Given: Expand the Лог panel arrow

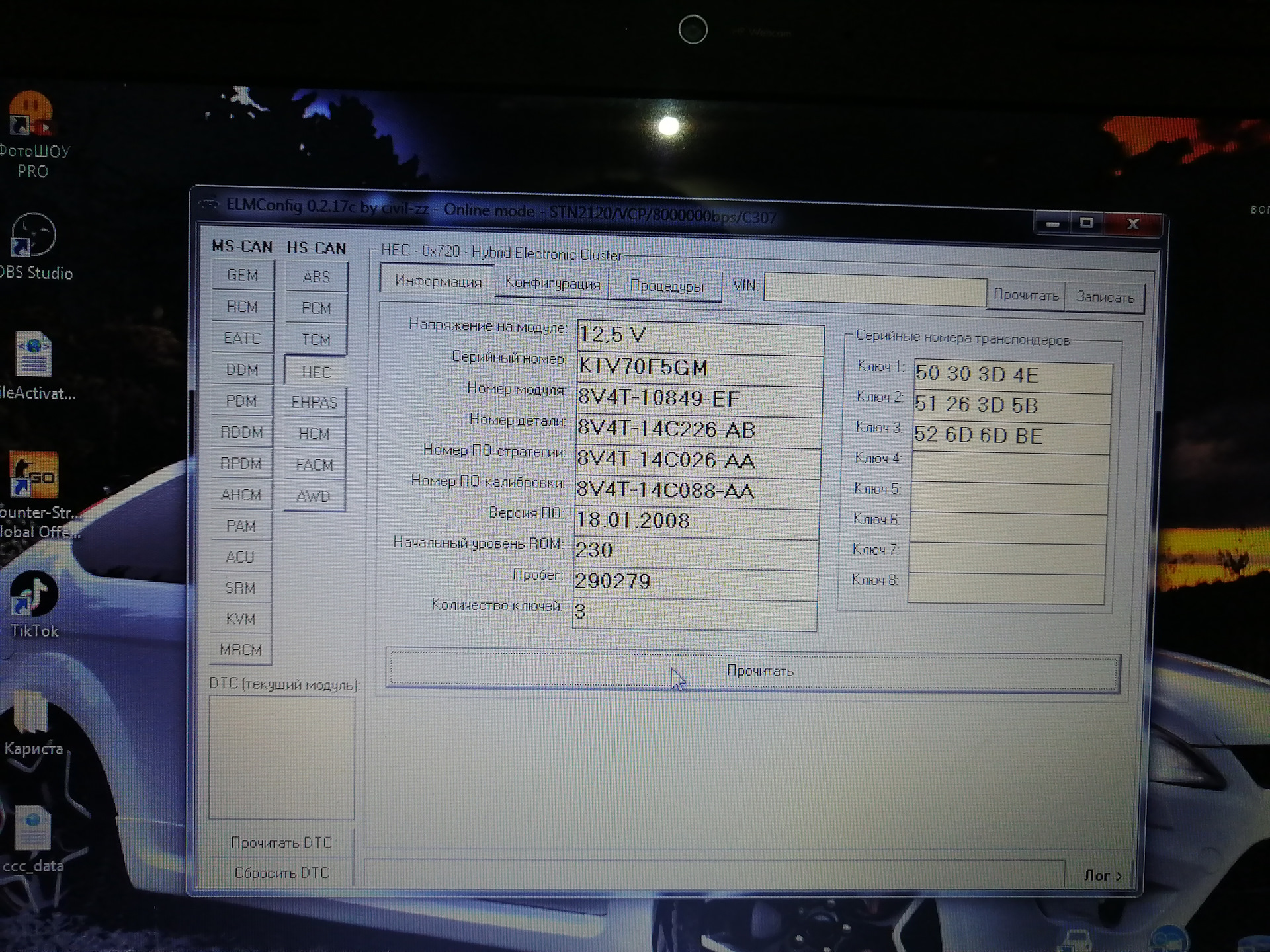Looking at the screenshot, I should 1103,875.
